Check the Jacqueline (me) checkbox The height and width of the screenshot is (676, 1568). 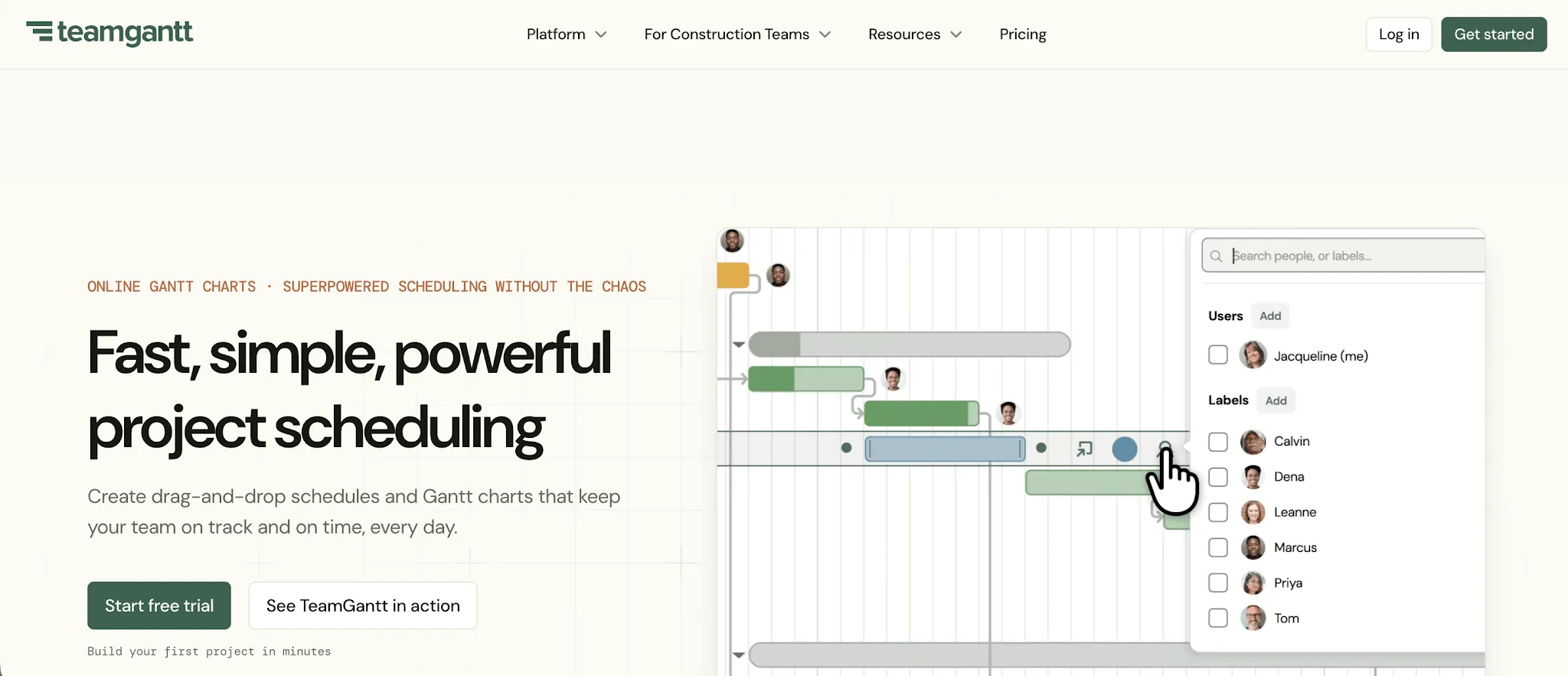[x=1218, y=355]
